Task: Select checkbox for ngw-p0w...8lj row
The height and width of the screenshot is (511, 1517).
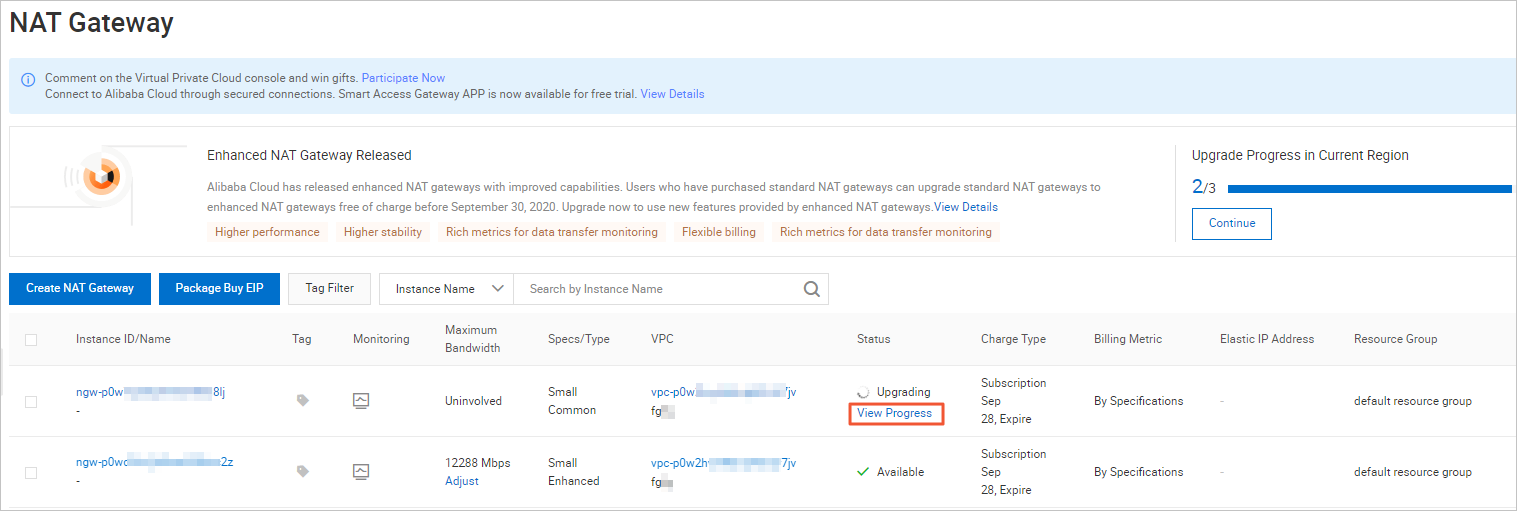Action: tap(31, 401)
